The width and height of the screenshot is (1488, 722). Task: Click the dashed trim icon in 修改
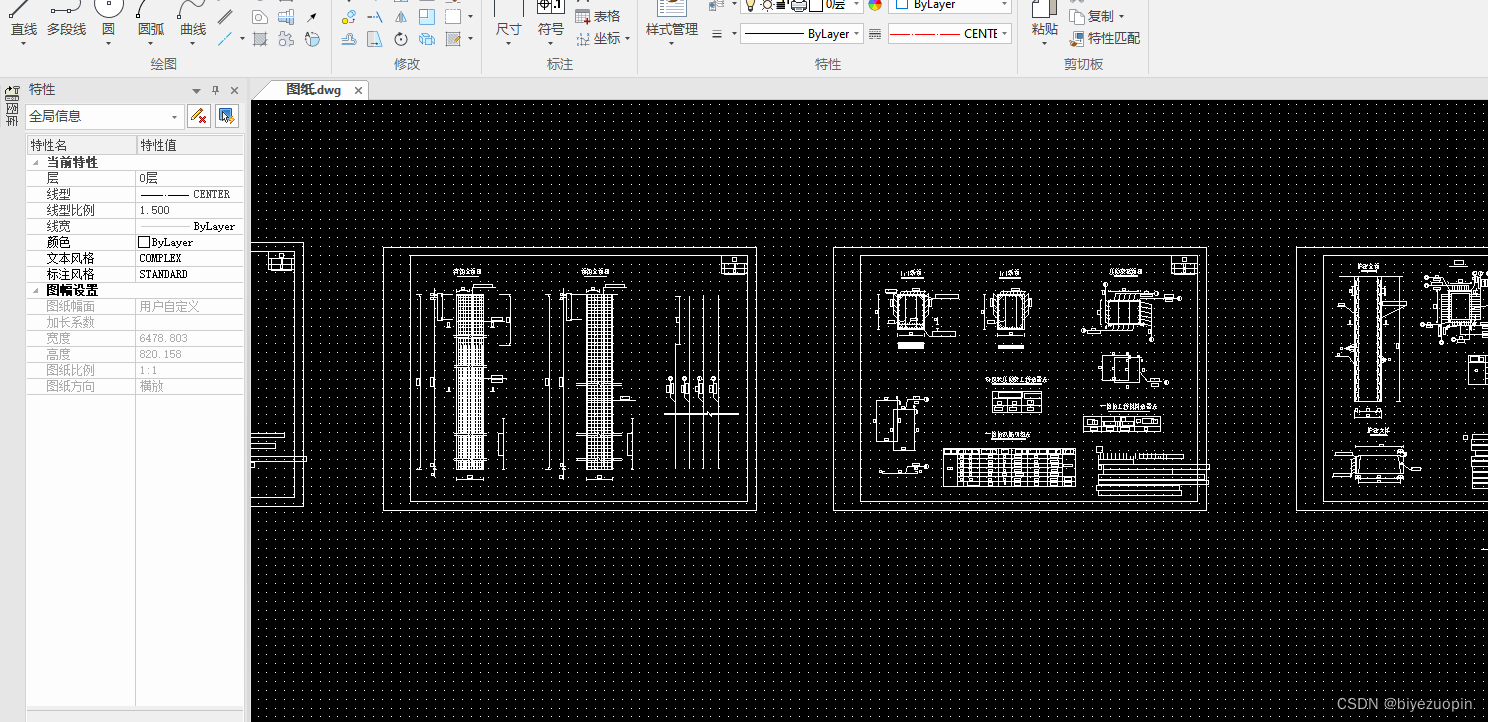click(x=375, y=17)
